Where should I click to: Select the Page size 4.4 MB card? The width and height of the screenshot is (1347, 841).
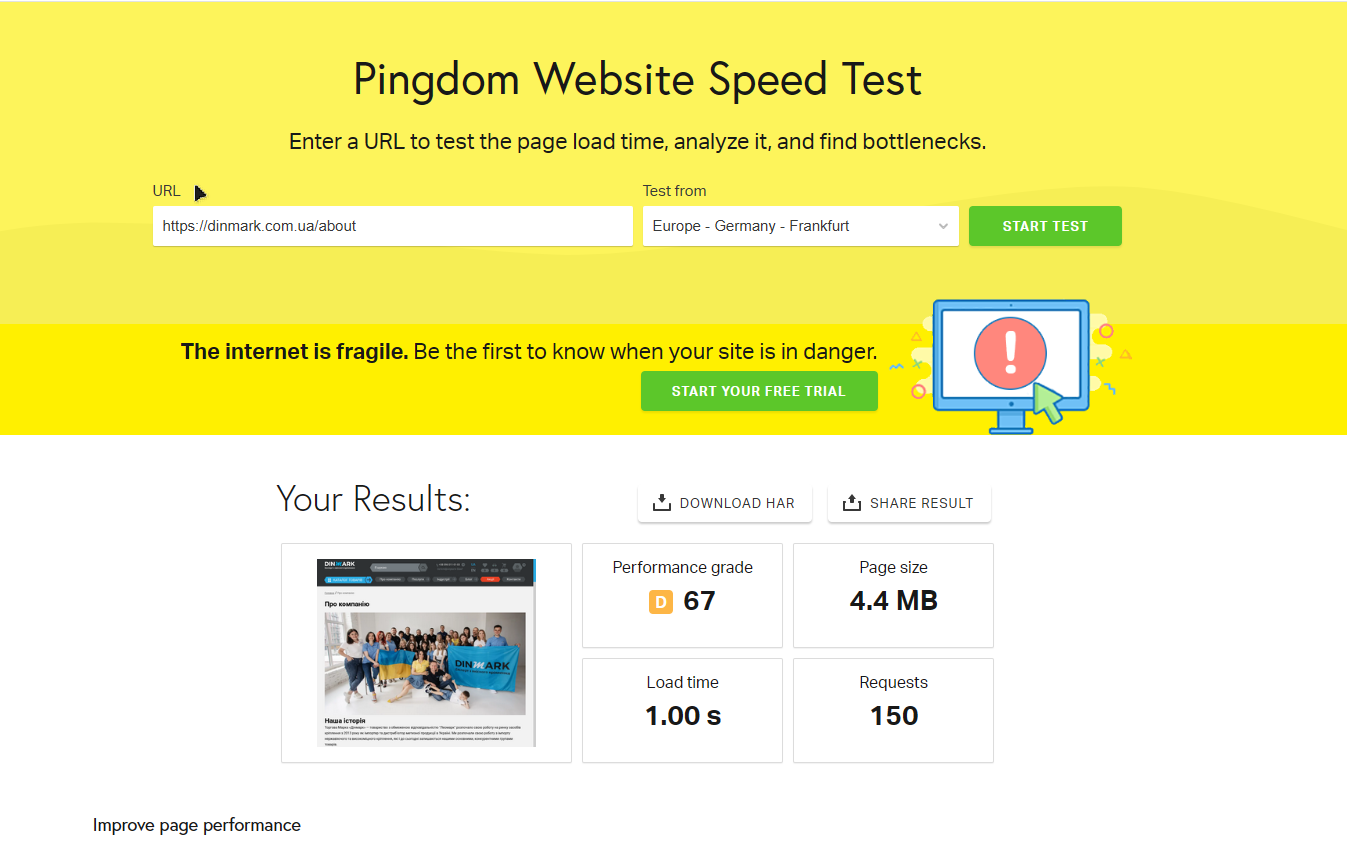click(893, 595)
